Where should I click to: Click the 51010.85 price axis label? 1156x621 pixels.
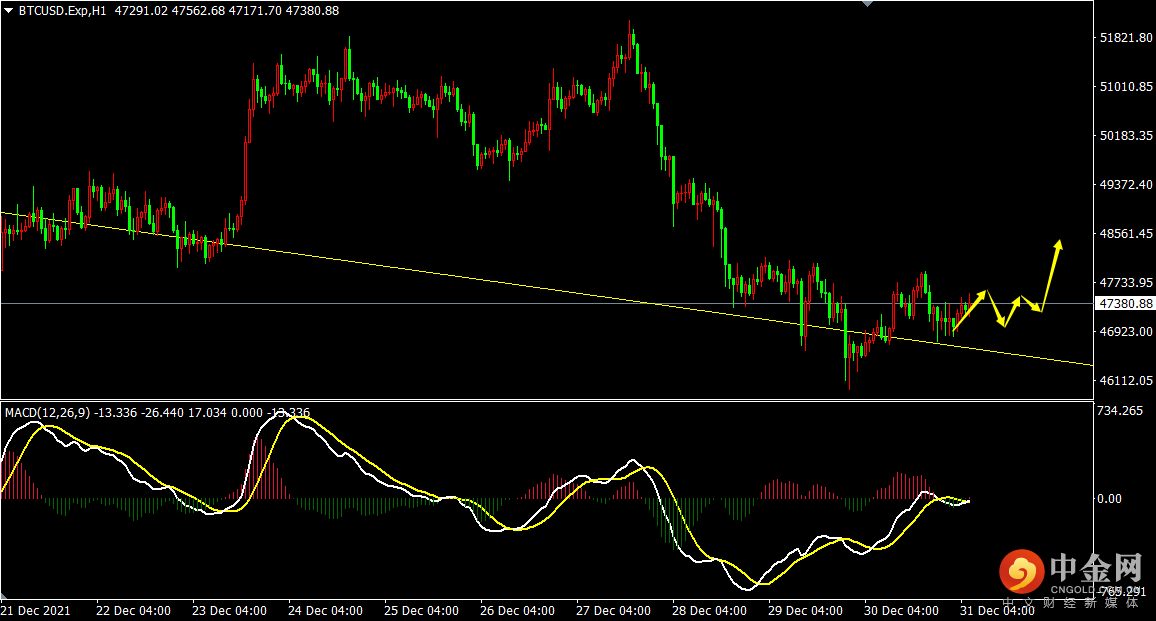coord(1126,87)
